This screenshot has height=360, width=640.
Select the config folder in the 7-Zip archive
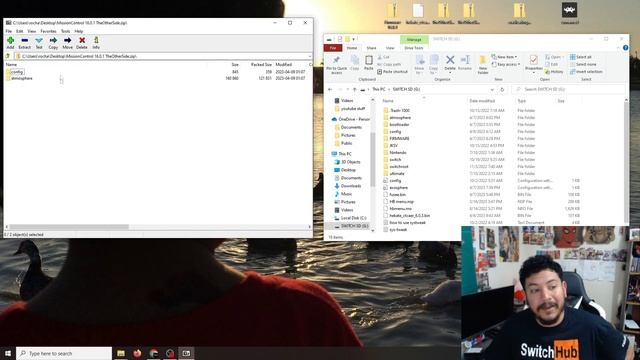pos(17,72)
